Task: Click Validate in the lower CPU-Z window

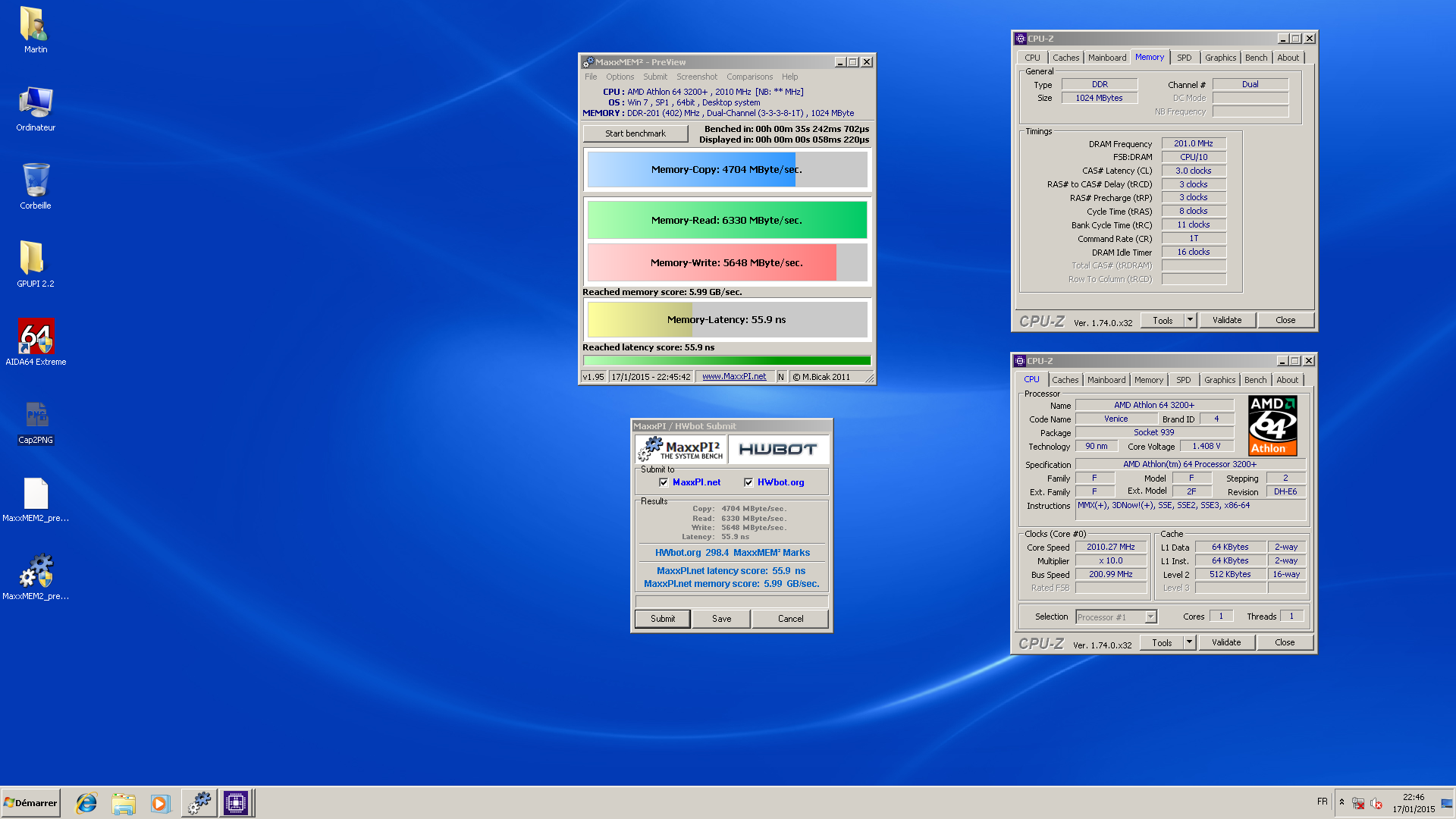Action: point(1226,642)
